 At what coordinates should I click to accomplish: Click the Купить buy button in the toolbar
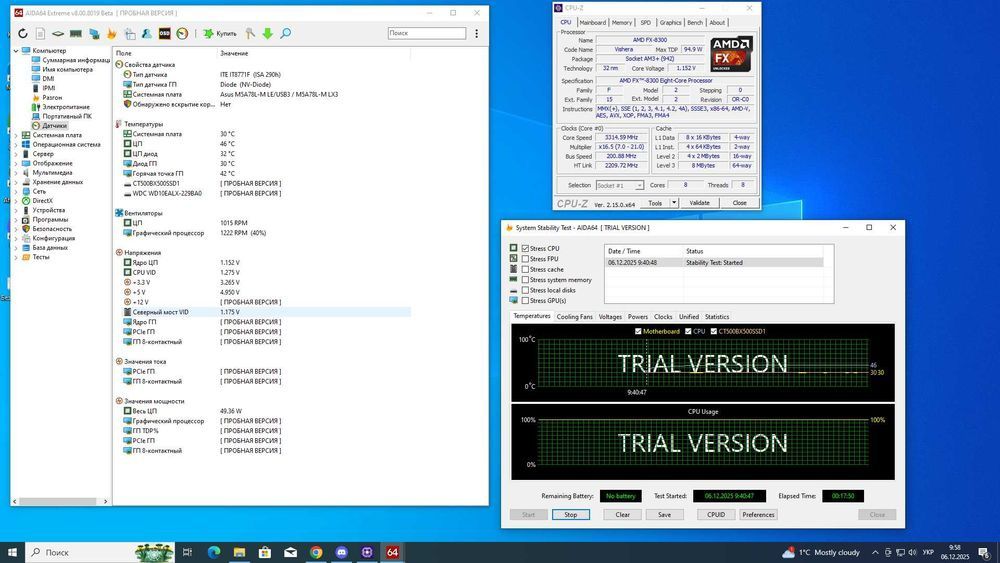[220, 34]
